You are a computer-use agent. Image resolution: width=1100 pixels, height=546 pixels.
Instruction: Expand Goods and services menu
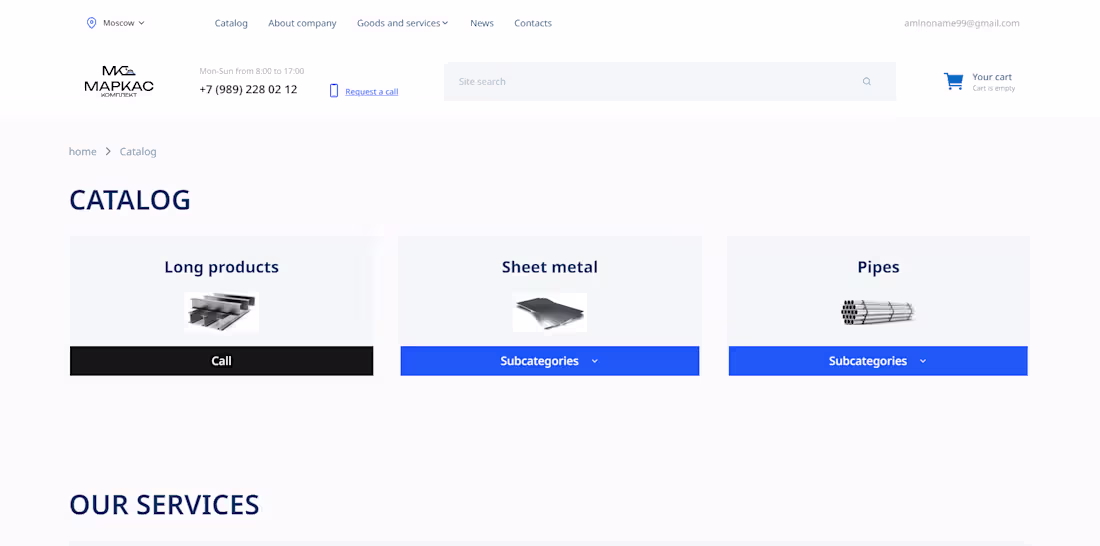[402, 23]
